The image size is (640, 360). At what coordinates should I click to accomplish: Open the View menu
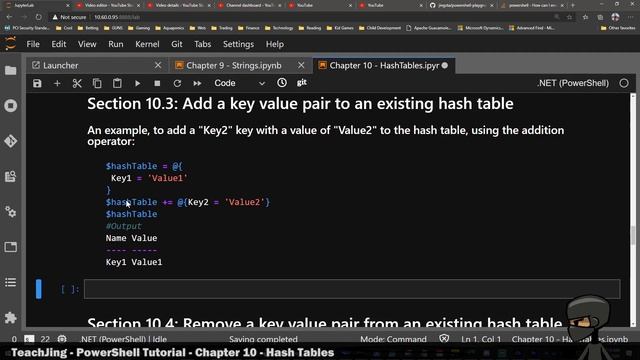(87, 44)
